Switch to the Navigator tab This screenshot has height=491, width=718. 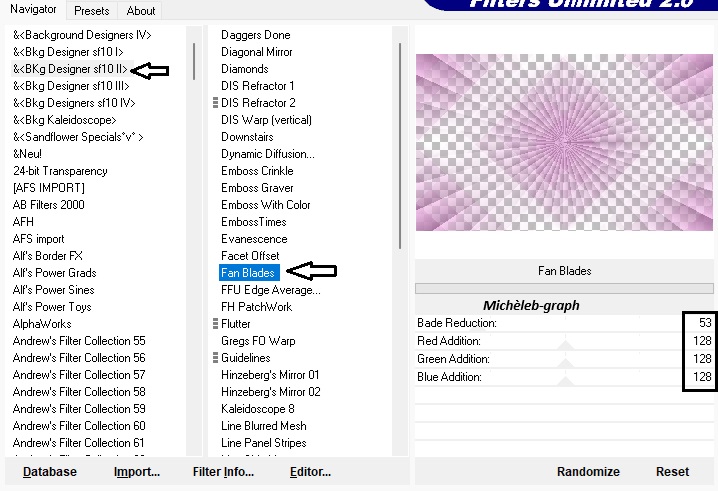click(x=33, y=9)
